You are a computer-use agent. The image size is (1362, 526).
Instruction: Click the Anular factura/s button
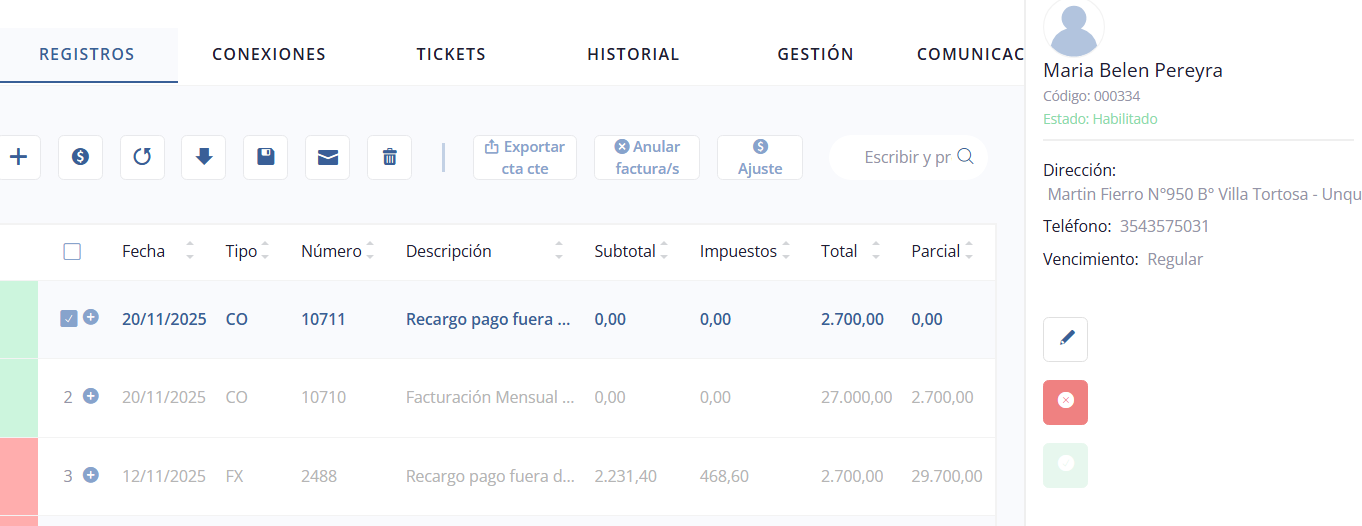coord(646,157)
